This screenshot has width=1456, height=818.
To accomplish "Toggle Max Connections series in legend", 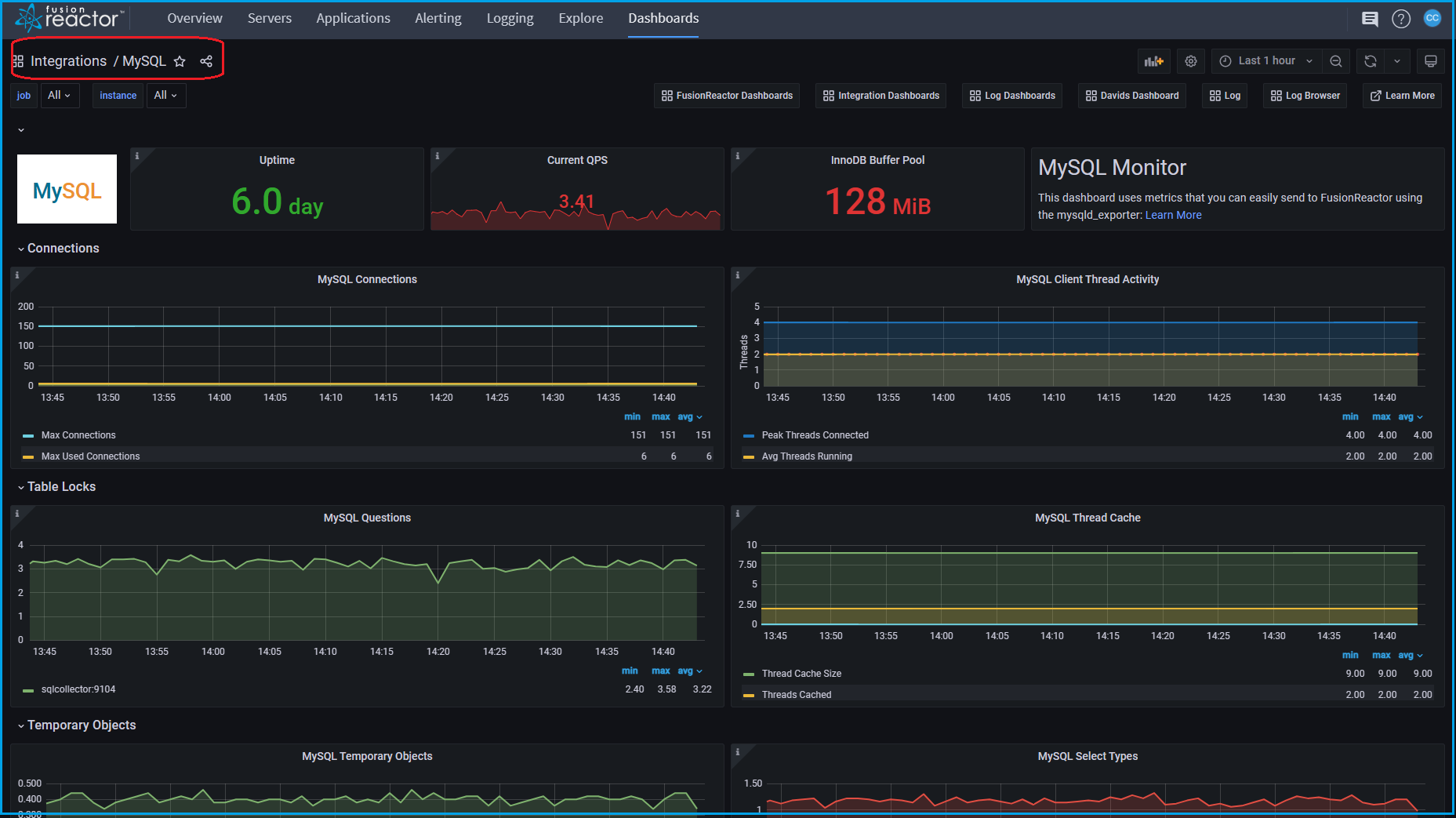I will tap(78, 435).
